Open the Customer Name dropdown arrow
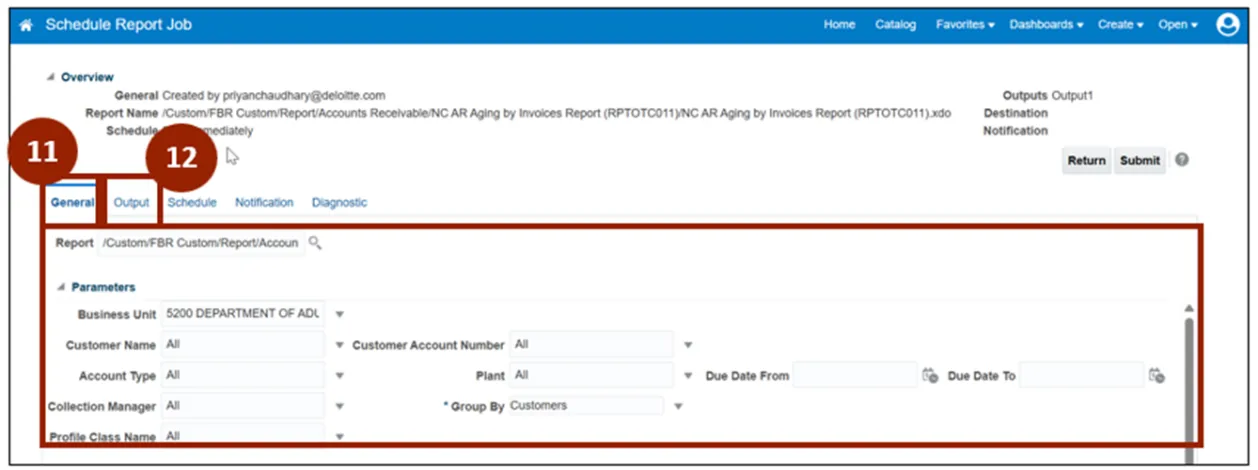 (x=340, y=345)
